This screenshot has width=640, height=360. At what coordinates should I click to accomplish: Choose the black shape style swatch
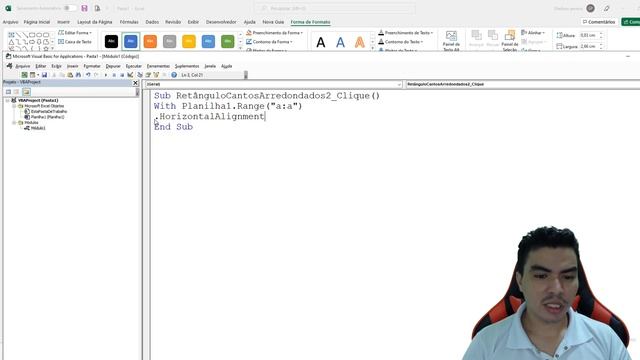111,41
